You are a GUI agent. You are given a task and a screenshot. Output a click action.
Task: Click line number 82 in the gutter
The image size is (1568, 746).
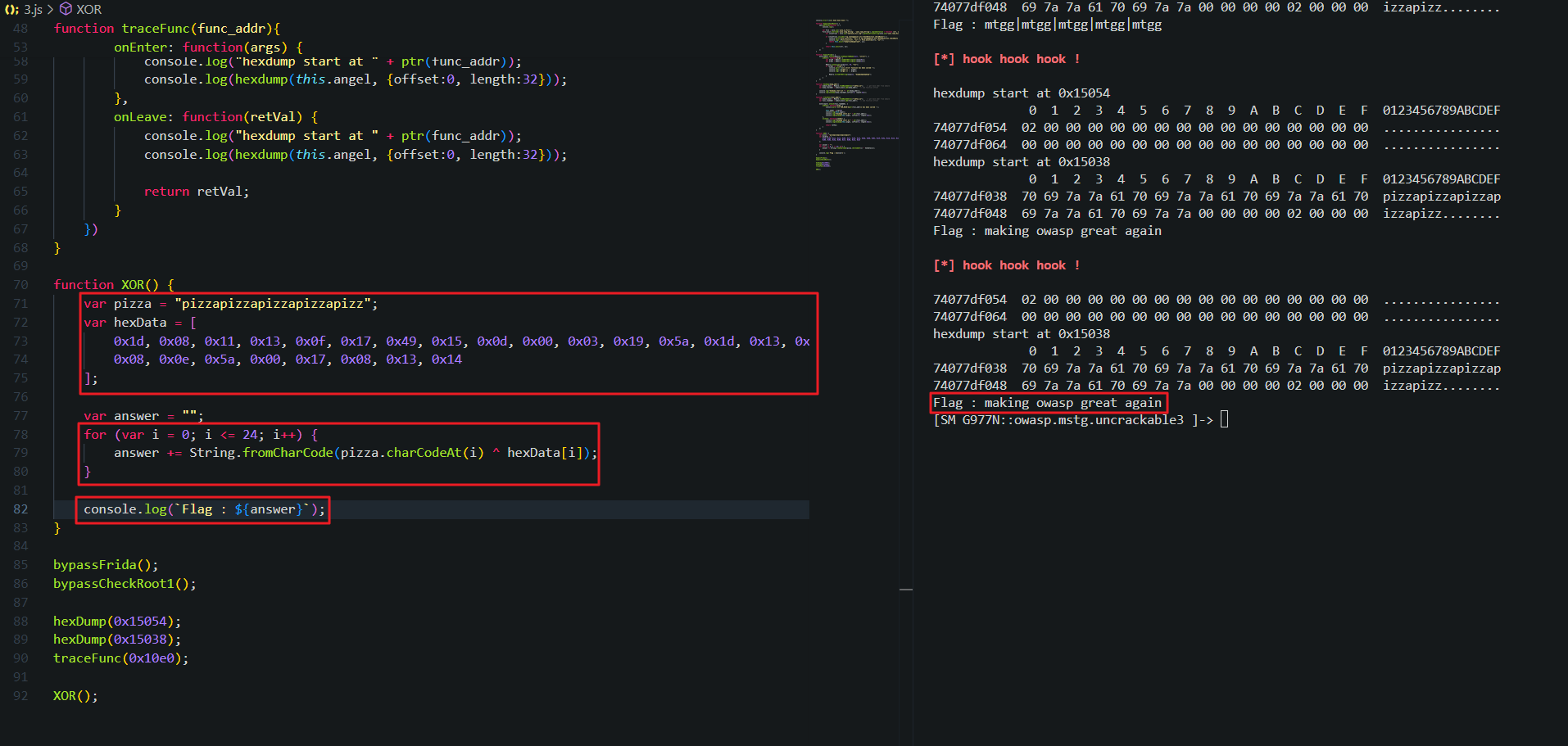[20, 509]
